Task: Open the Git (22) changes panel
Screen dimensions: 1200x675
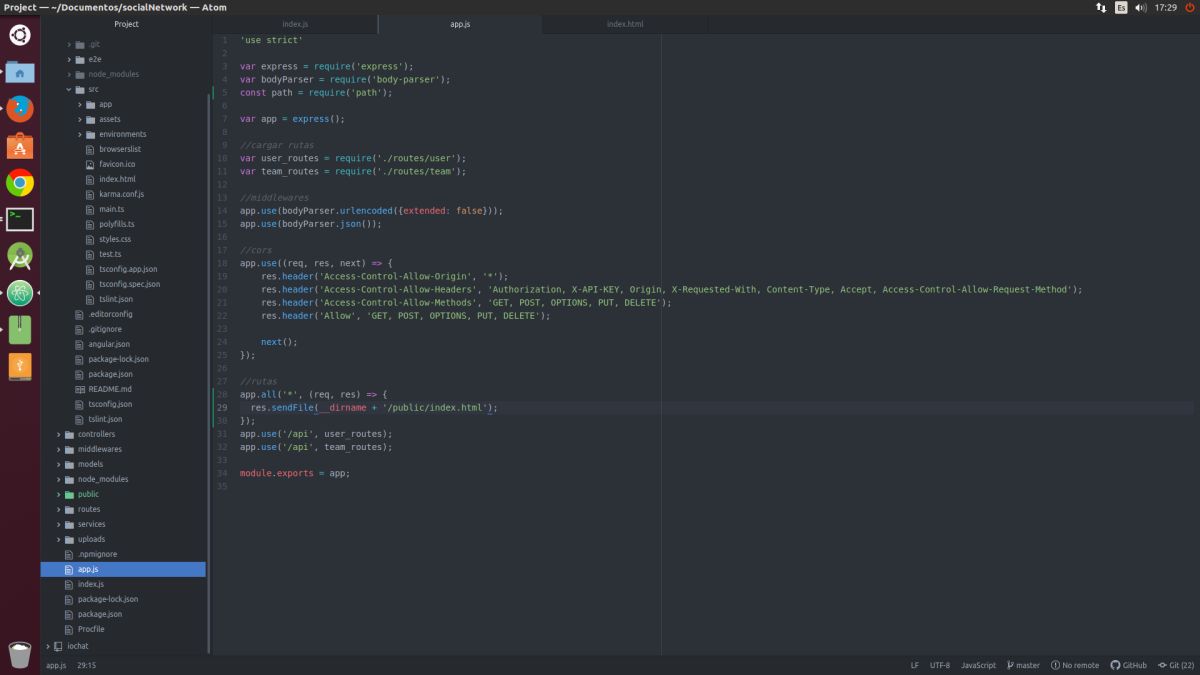Action: pos(1175,665)
